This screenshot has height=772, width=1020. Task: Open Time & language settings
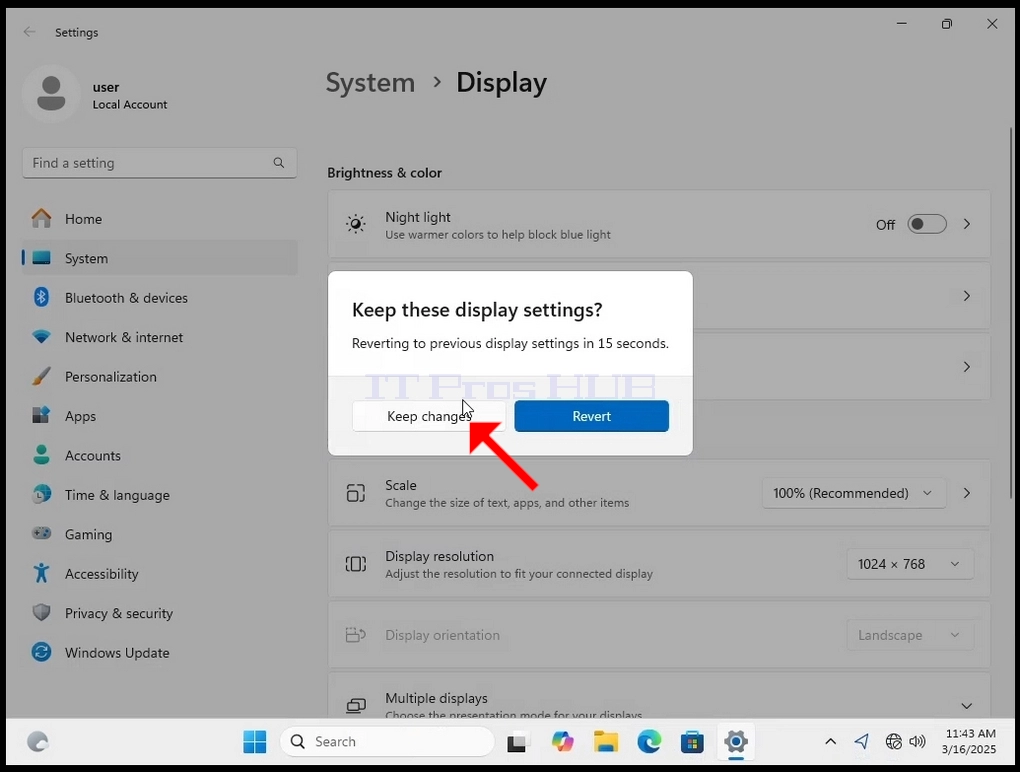tap(159, 496)
